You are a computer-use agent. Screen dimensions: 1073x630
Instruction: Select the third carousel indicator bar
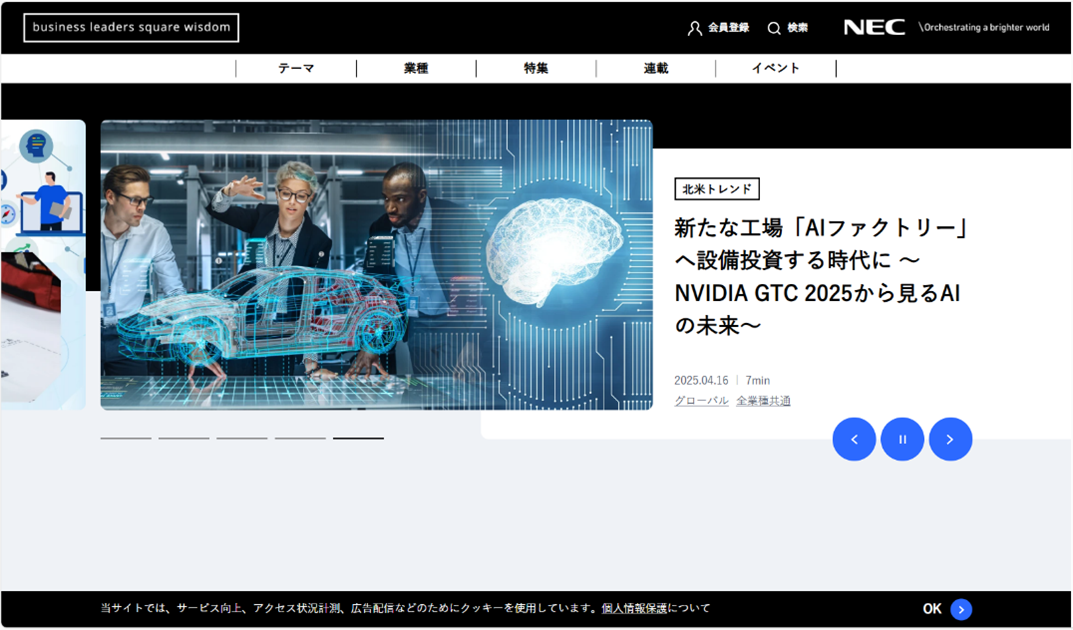pyautogui.click(x=242, y=438)
